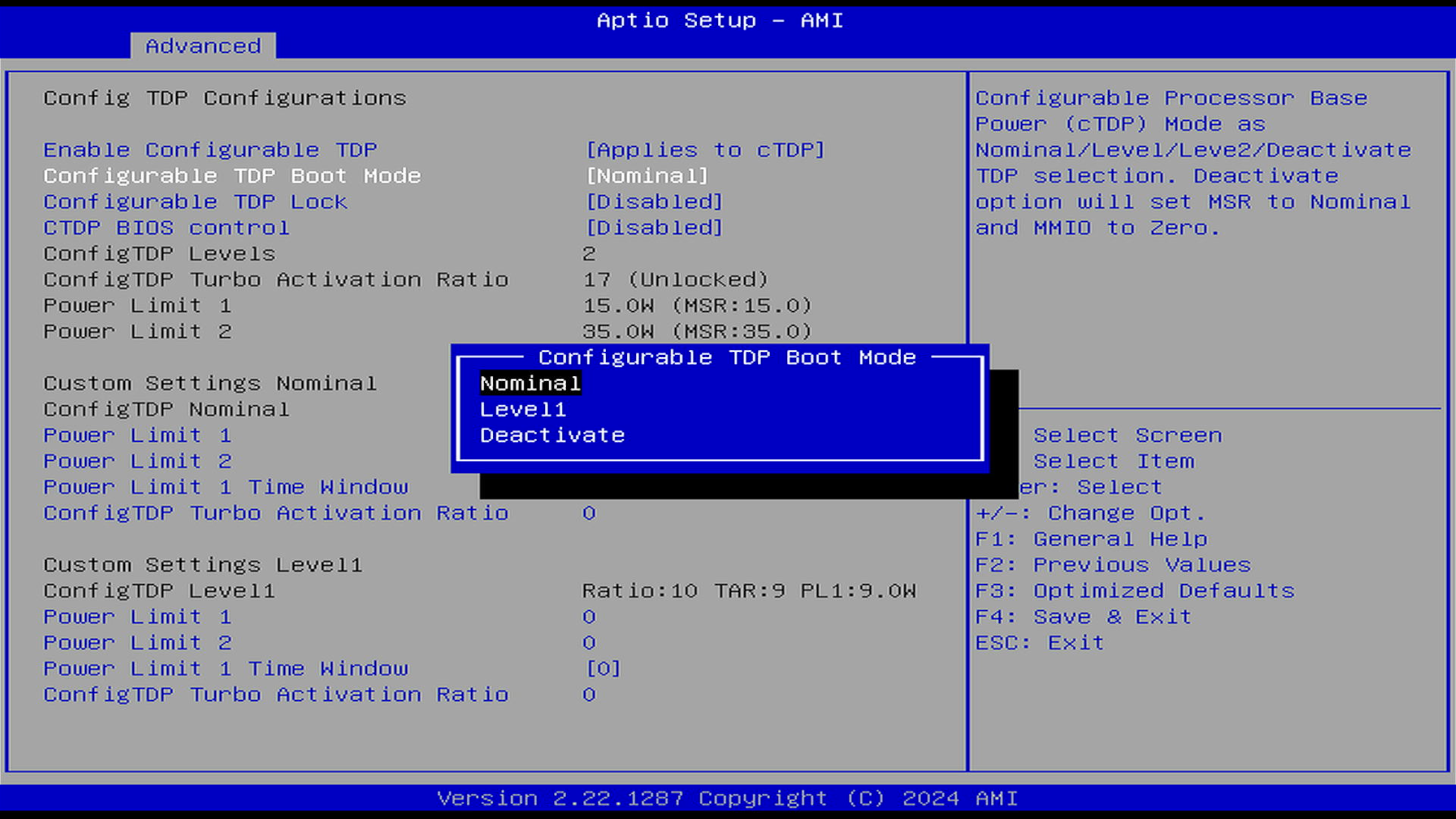Viewport: 1456px width, 819px height.
Task: Click the [Applies to cTDP] value
Action: (705, 151)
